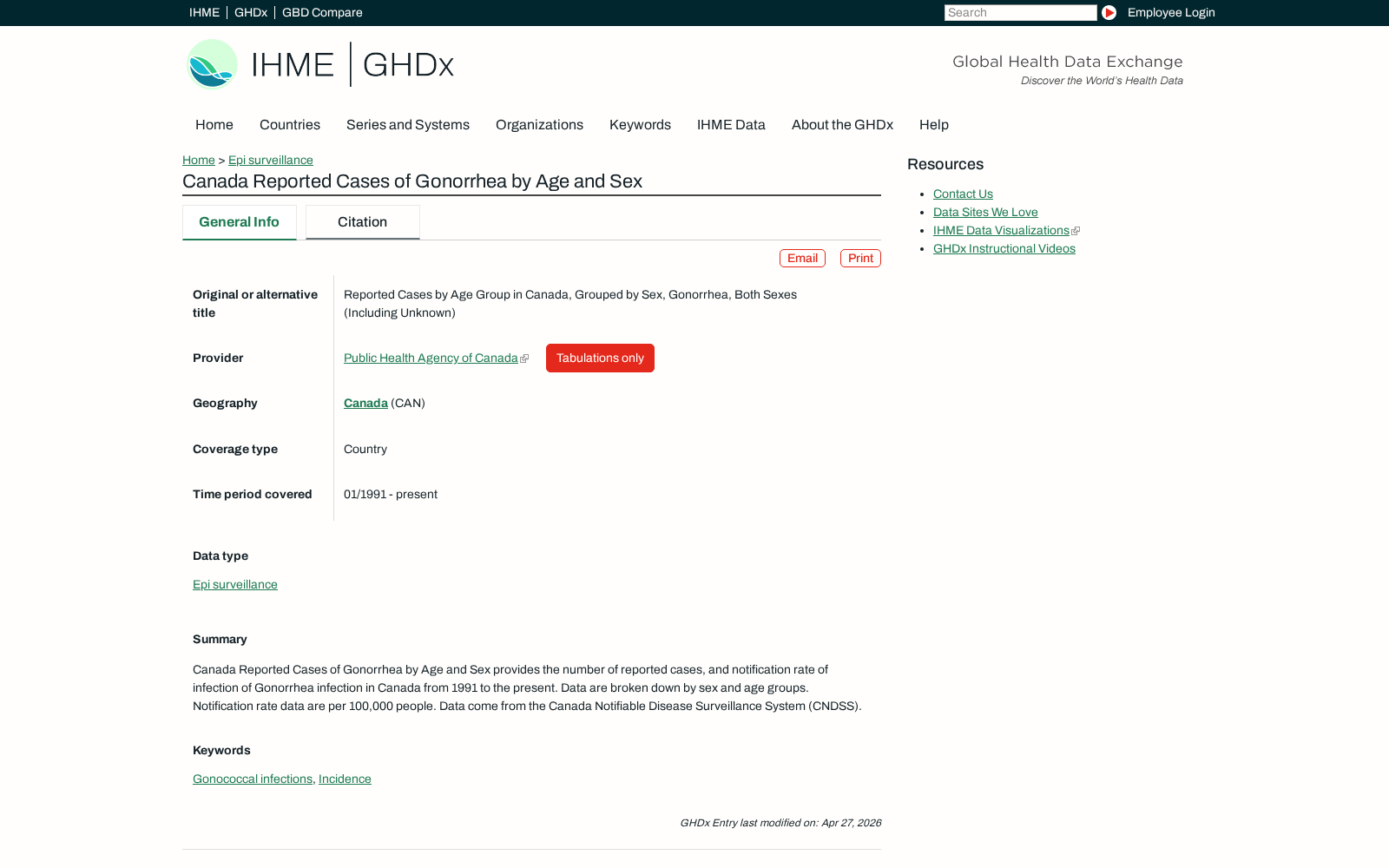The image size is (1389, 868).
Task: Click the 'GHDx Entry last modified on' text
Action: pyautogui.click(x=780, y=823)
